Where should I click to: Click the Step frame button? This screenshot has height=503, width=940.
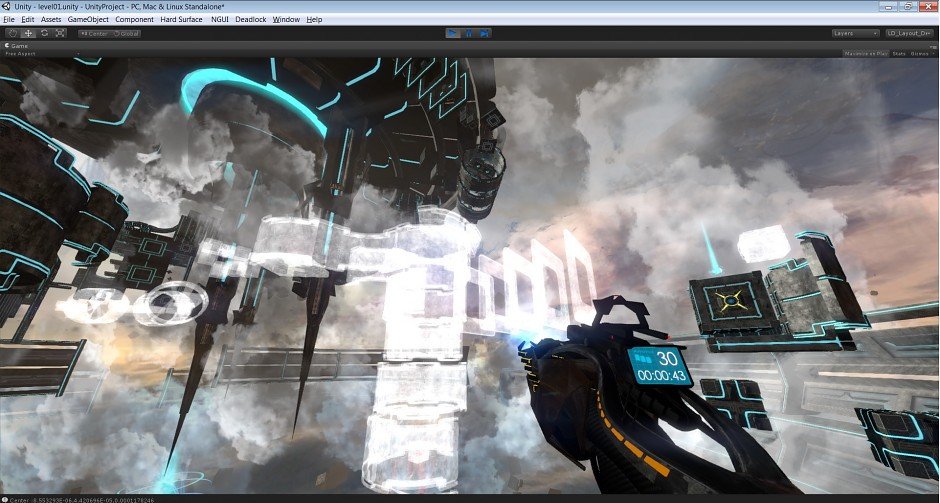(485, 33)
